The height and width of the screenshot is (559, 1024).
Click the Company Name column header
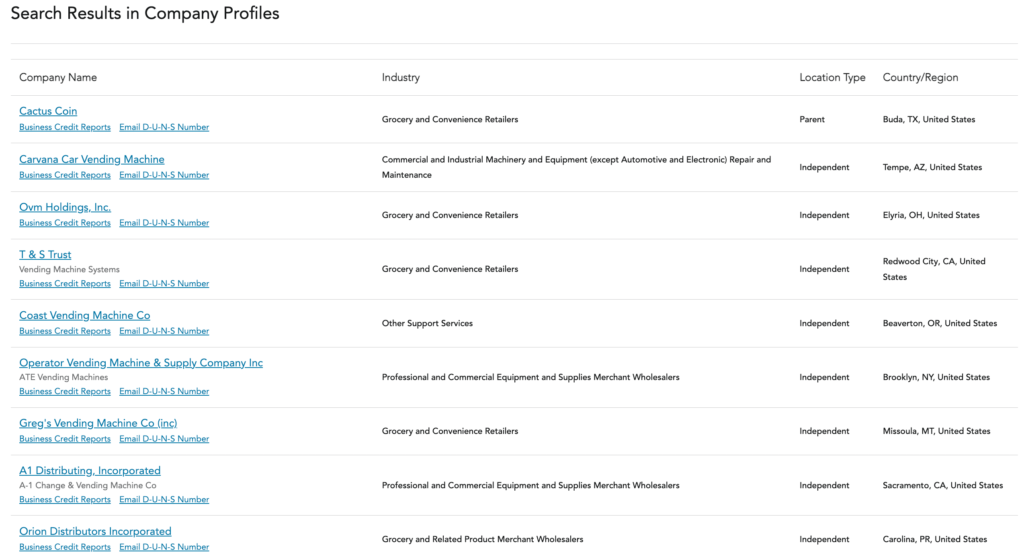point(58,77)
